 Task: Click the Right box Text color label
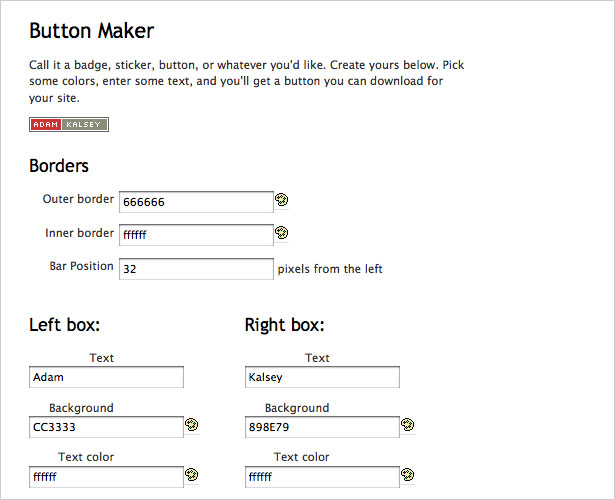click(302, 457)
